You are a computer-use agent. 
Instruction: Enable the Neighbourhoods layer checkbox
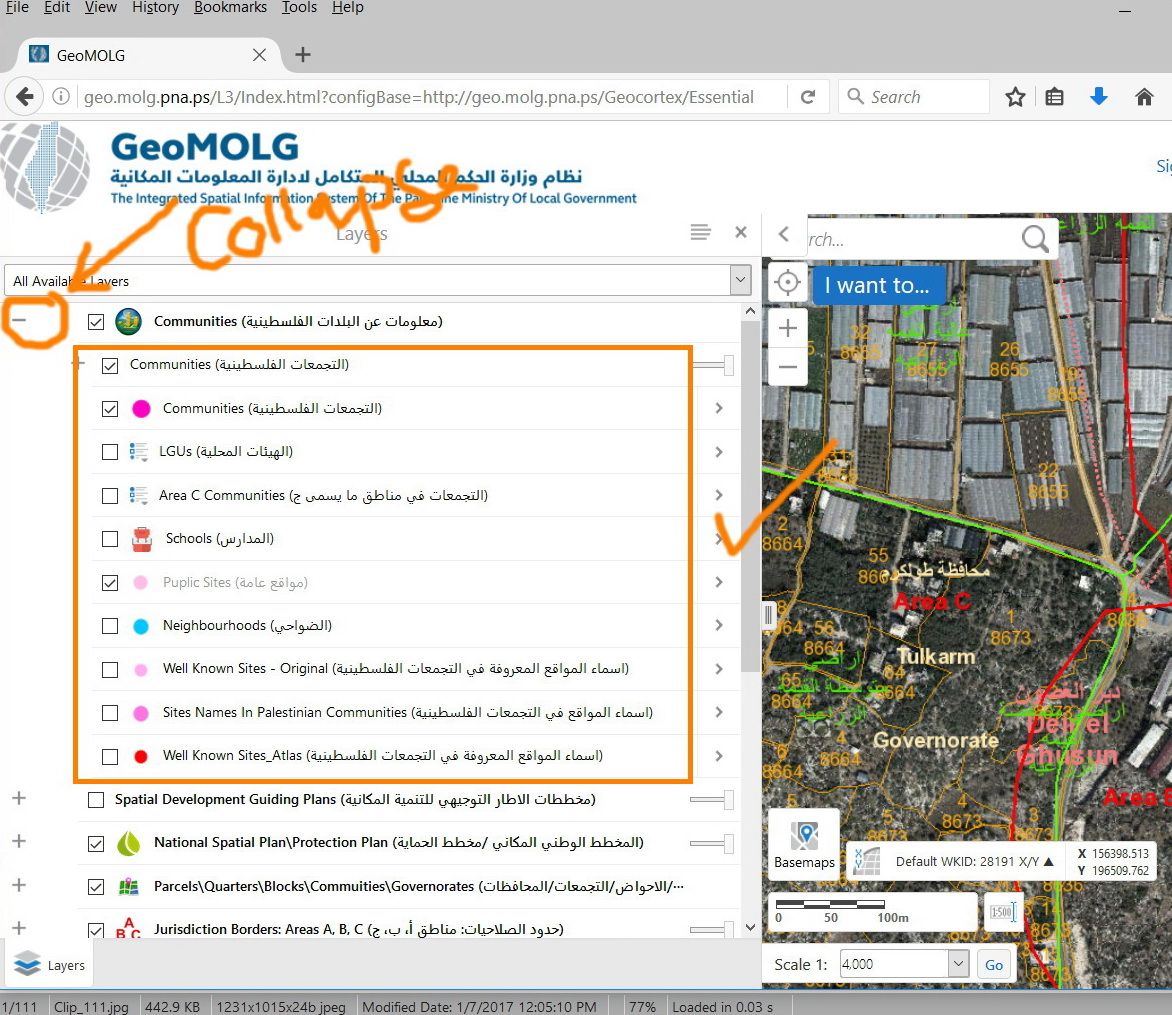110,626
